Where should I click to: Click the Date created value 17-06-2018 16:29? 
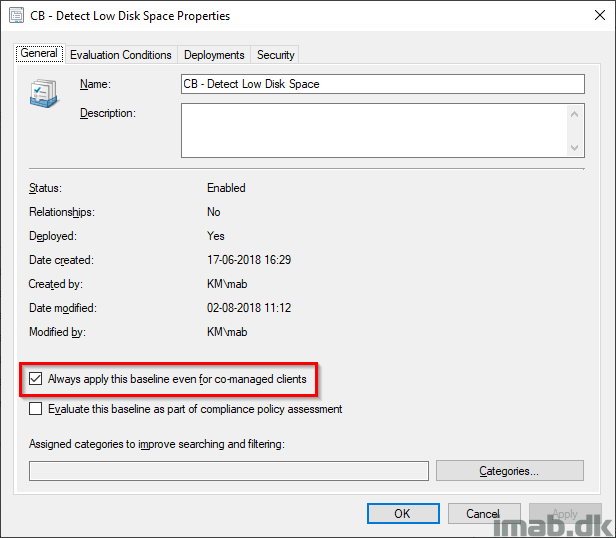pyautogui.click(x=249, y=260)
